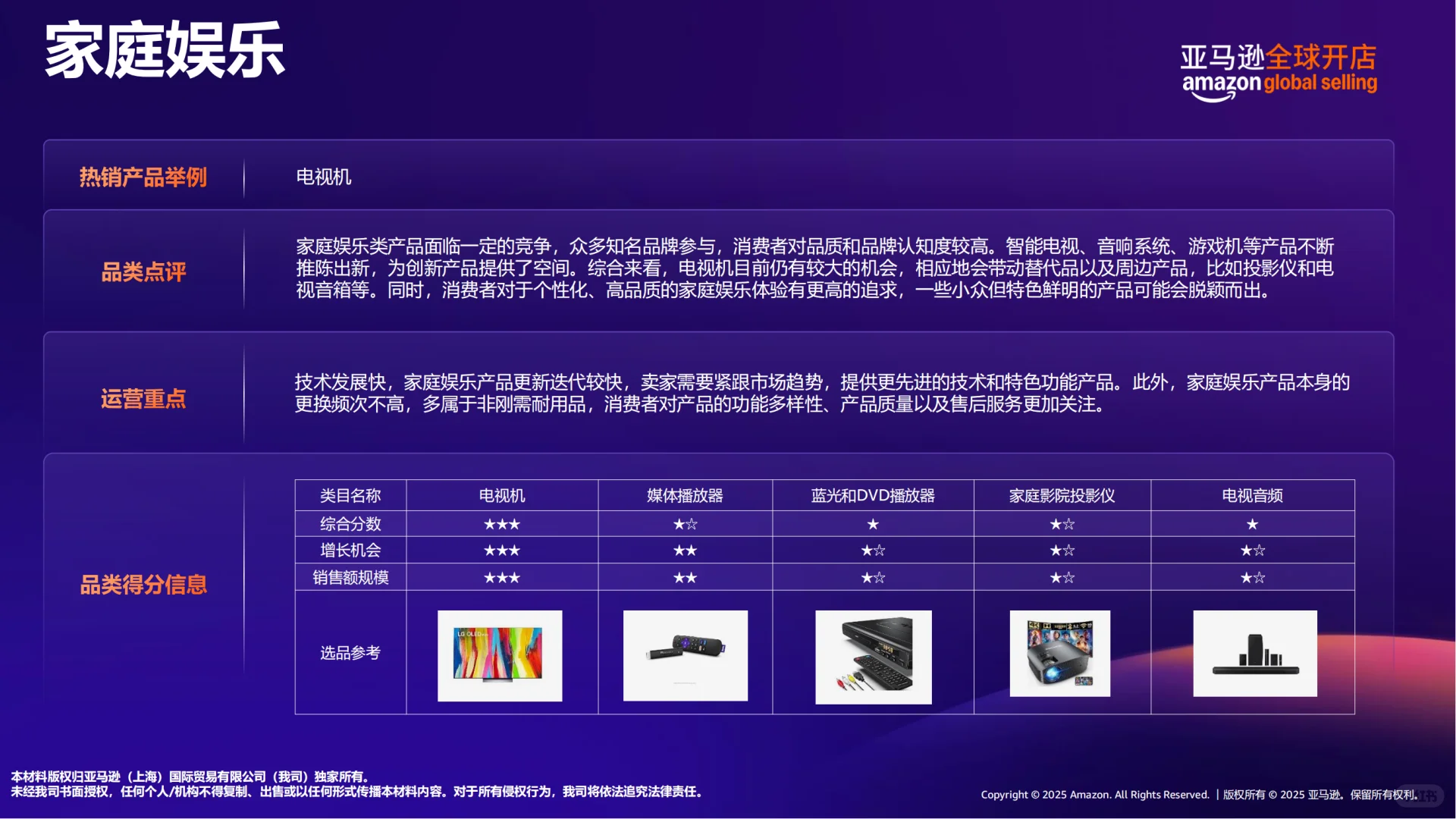This screenshot has height=819, width=1456.
Task: Select the 热销产品举例 label
Action: click(144, 177)
